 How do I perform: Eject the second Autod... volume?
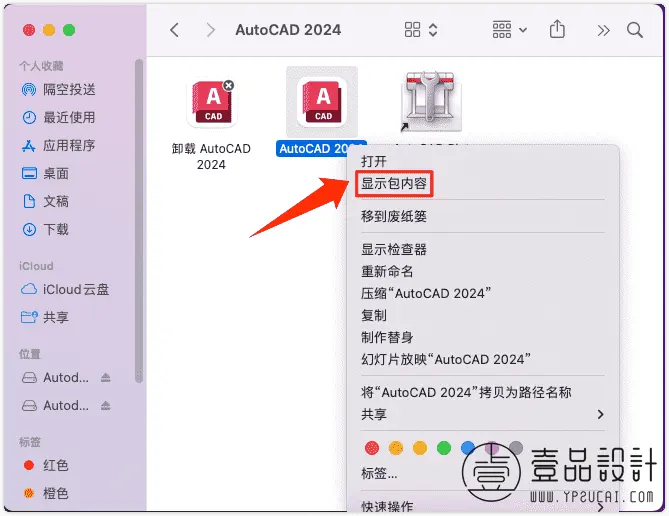105,405
